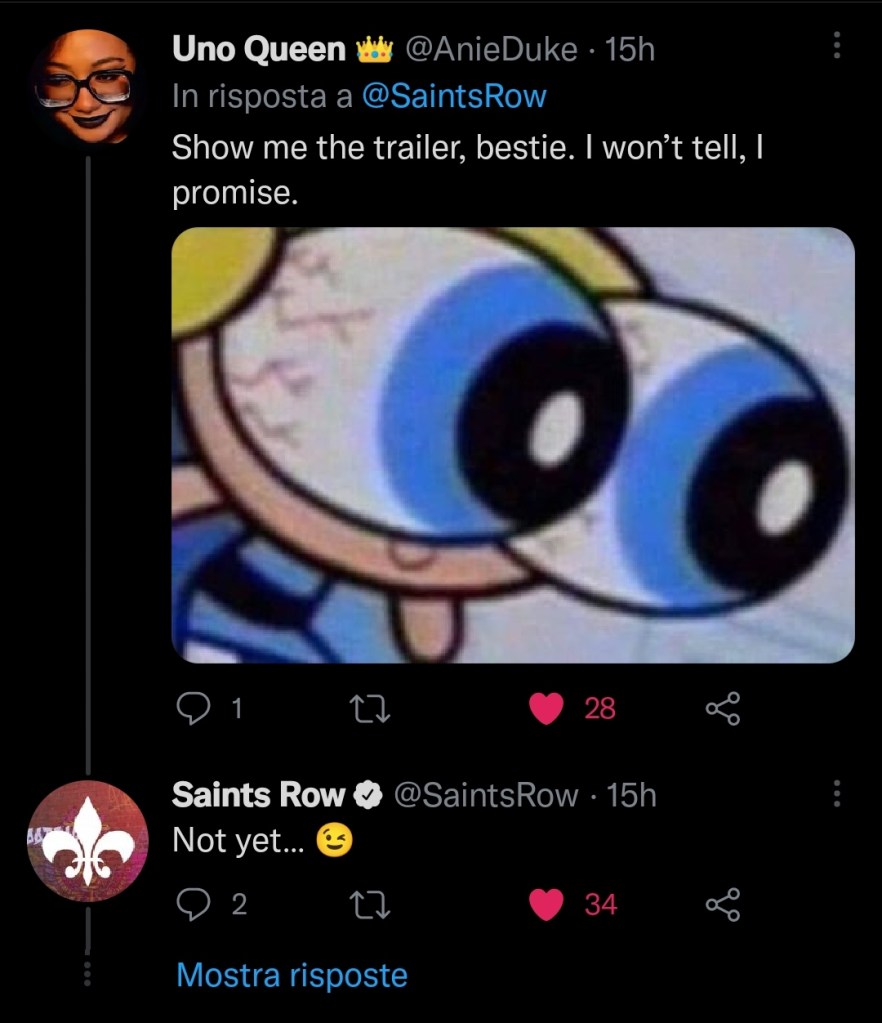Open the @AnieDuke handle

pyautogui.click(x=490, y=48)
